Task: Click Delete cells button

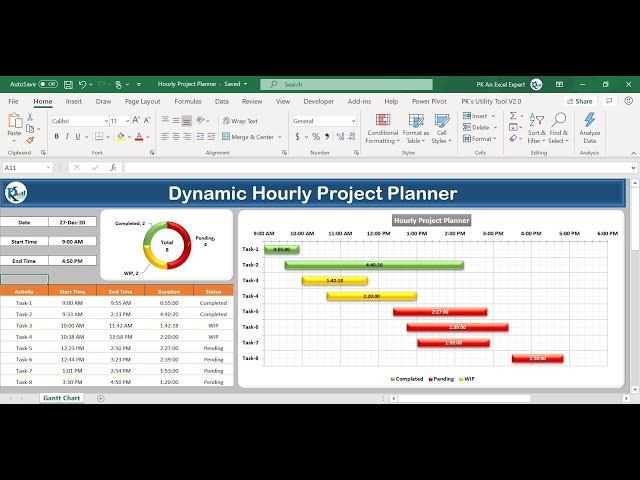Action: pos(480,127)
